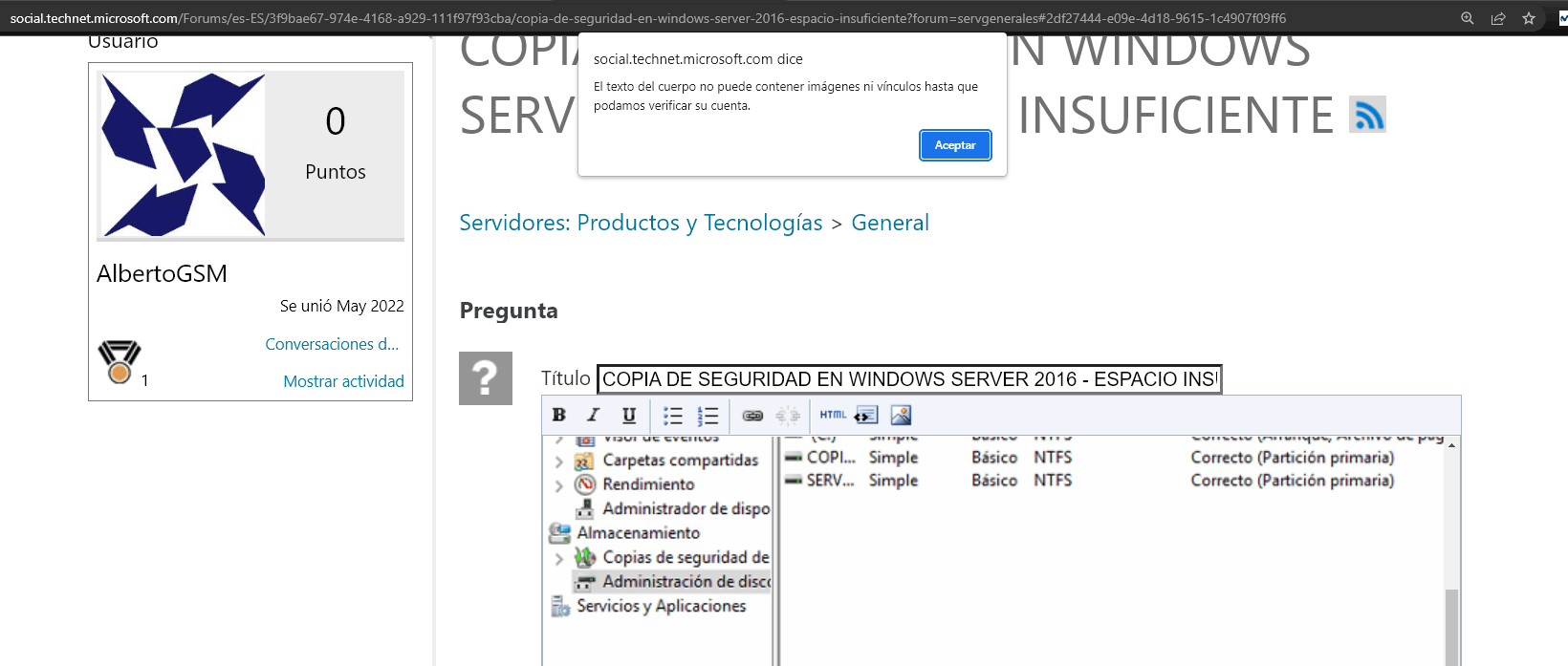Expand the Copias de seguridad node
This screenshot has width=1568, height=666.
[559, 558]
